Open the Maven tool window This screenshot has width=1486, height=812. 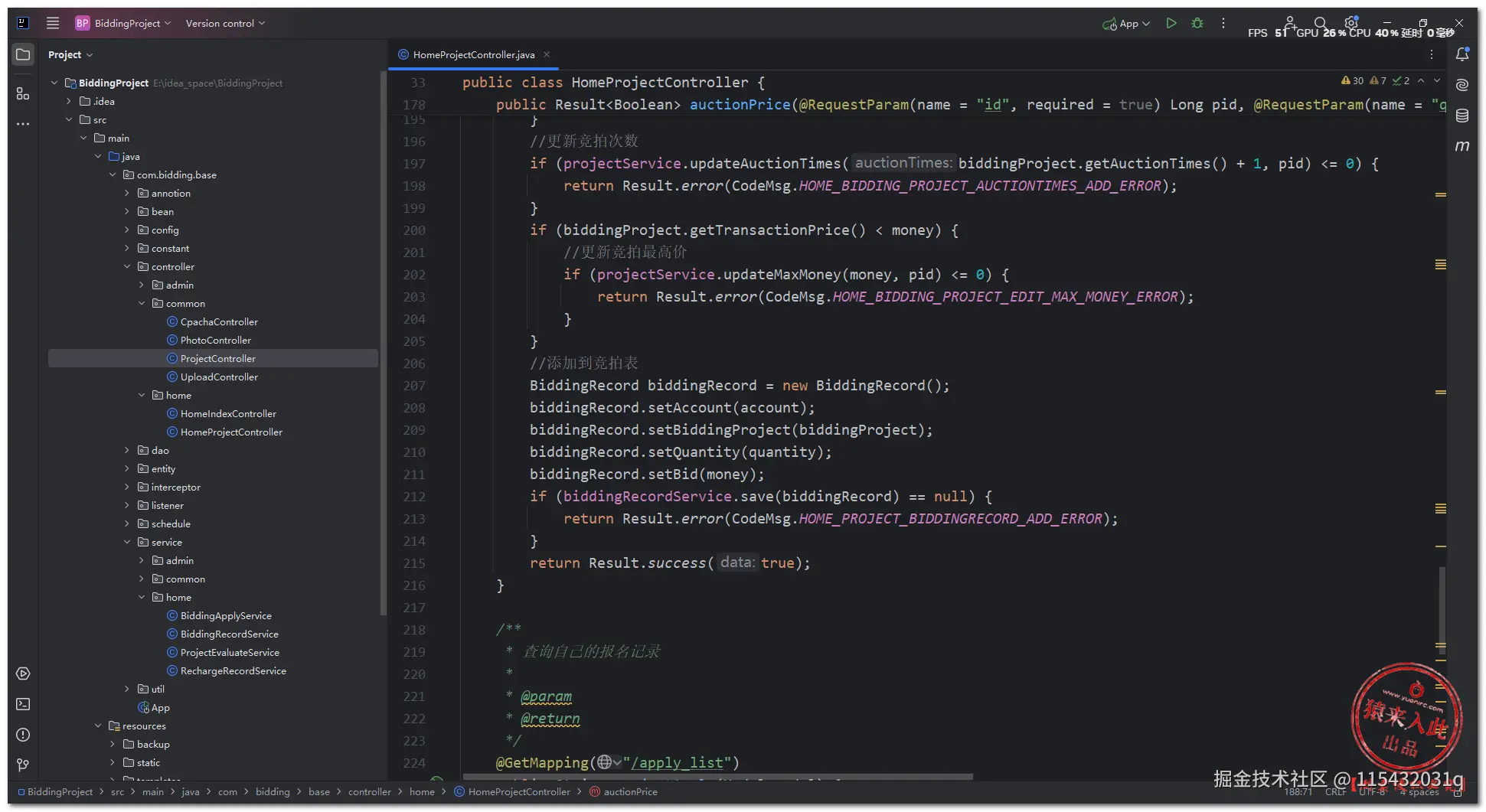pyautogui.click(x=1462, y=146)
